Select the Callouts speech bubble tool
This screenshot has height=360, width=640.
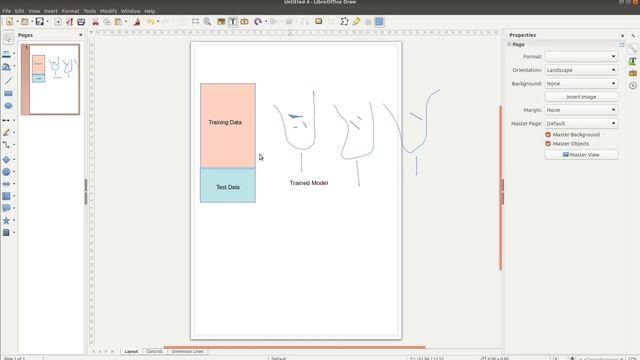6,208
